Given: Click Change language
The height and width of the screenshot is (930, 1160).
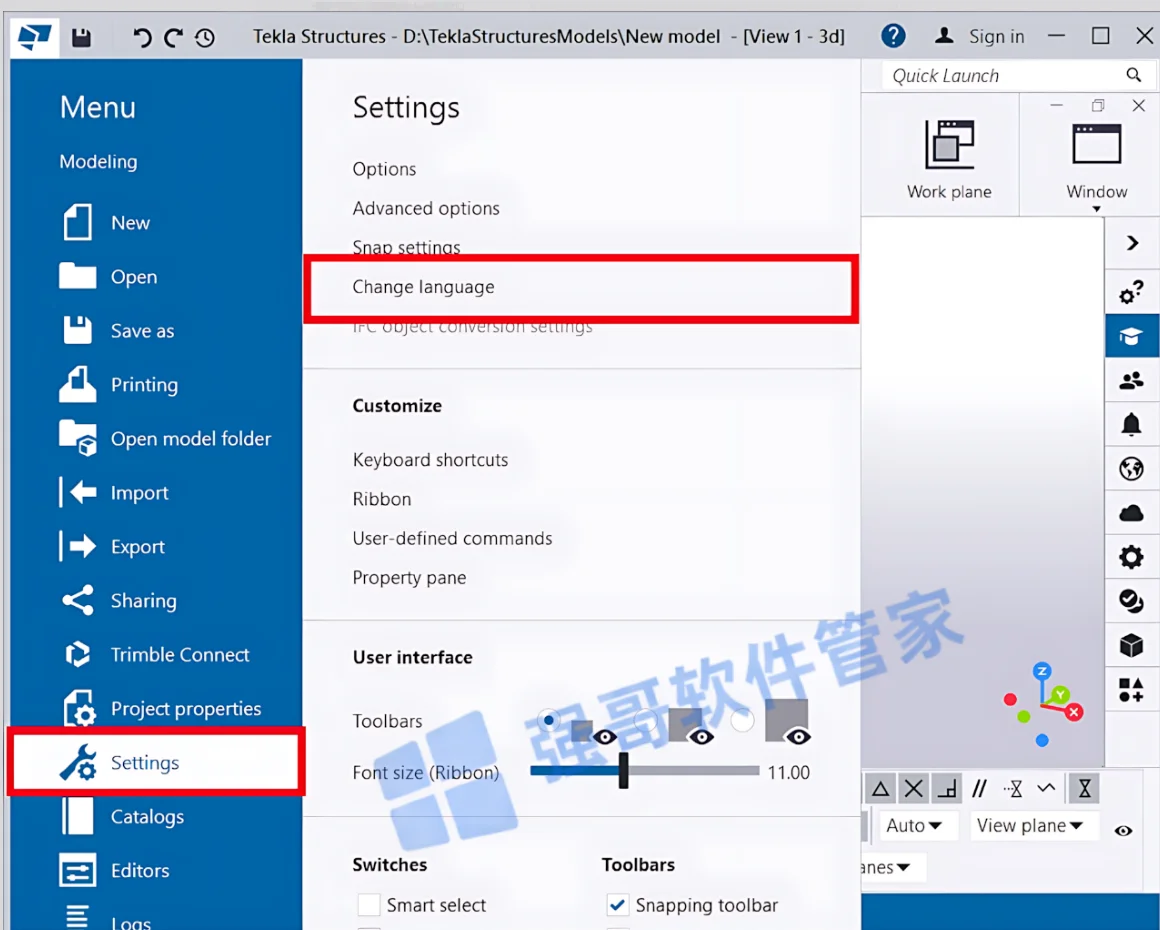Looking at the screenshot, I should click(423, 287).
